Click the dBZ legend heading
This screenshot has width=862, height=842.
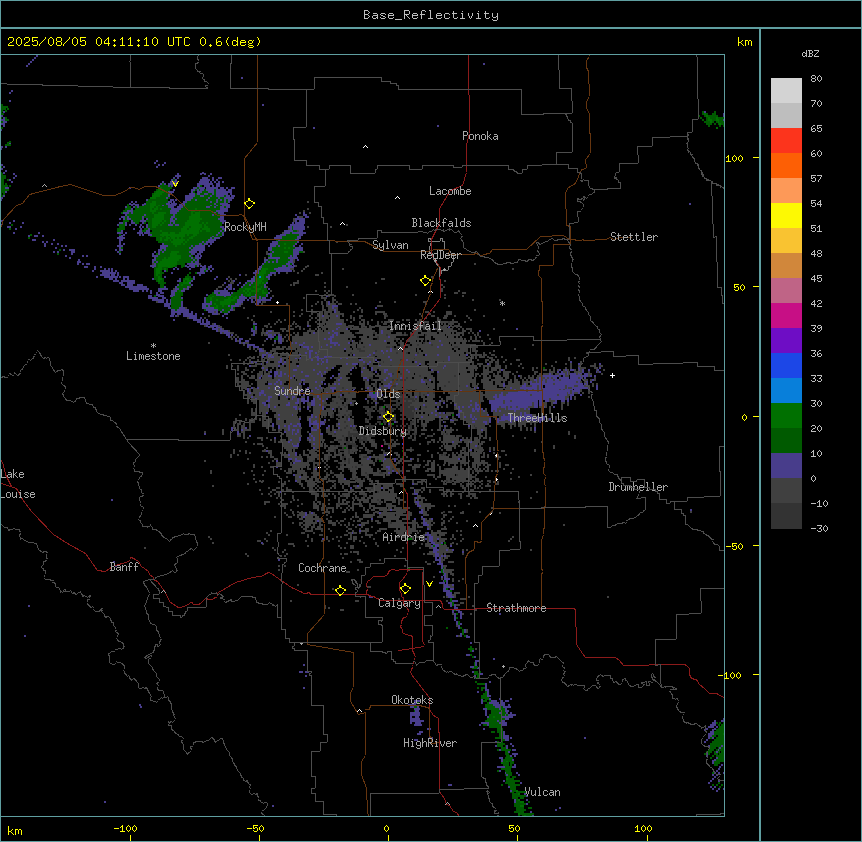point(810,54)
